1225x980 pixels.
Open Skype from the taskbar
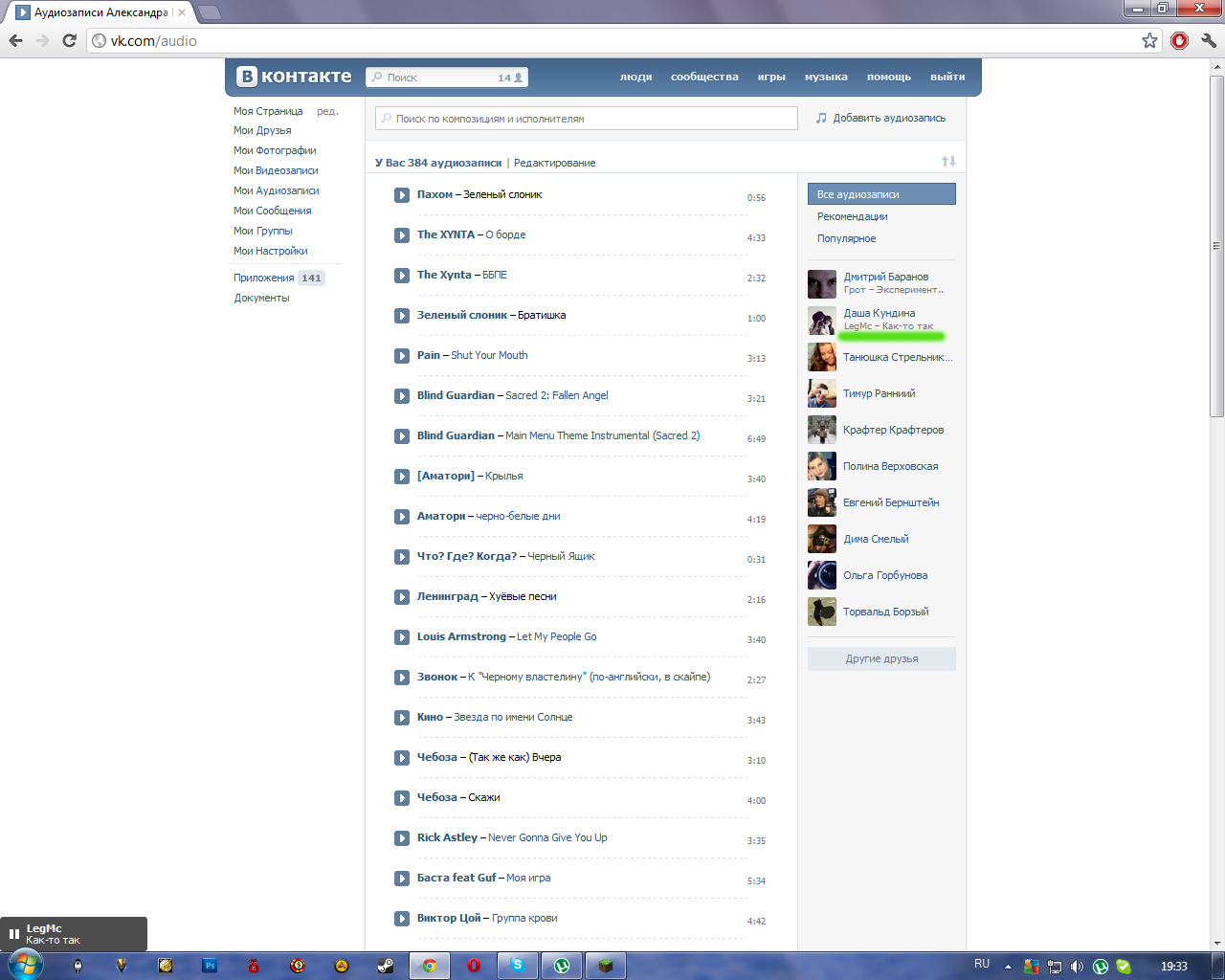(518, 966)
